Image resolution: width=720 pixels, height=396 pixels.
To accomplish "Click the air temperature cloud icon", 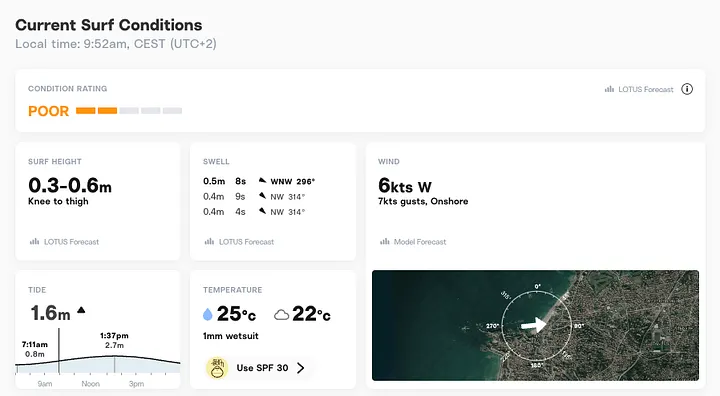I will (281, 315).
